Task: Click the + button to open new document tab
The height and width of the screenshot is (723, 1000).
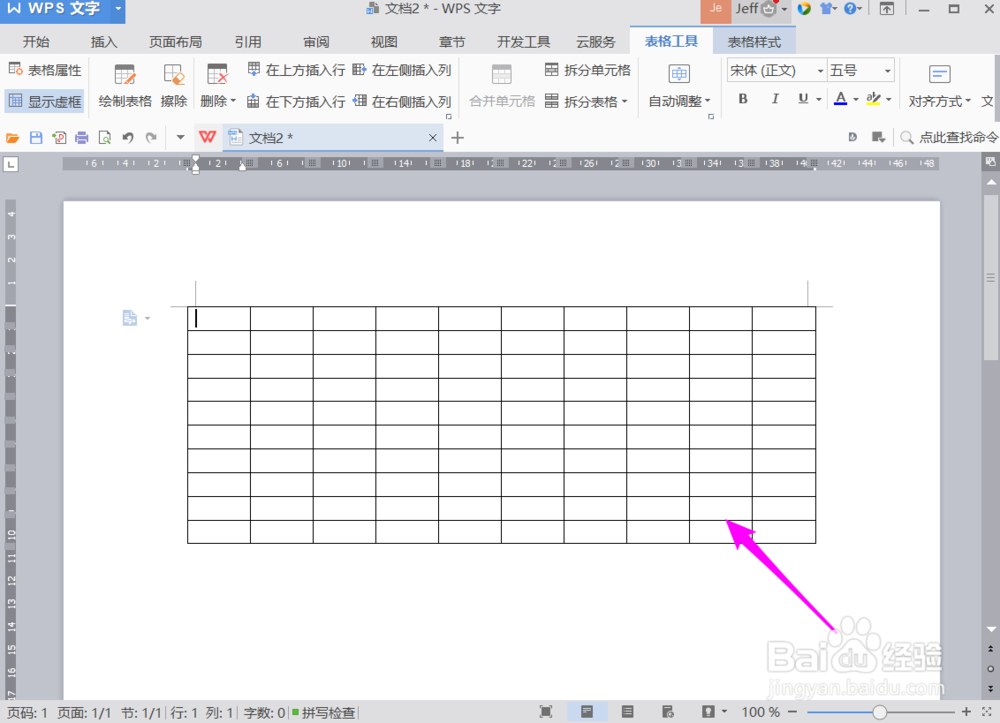Action: [457, 137]
